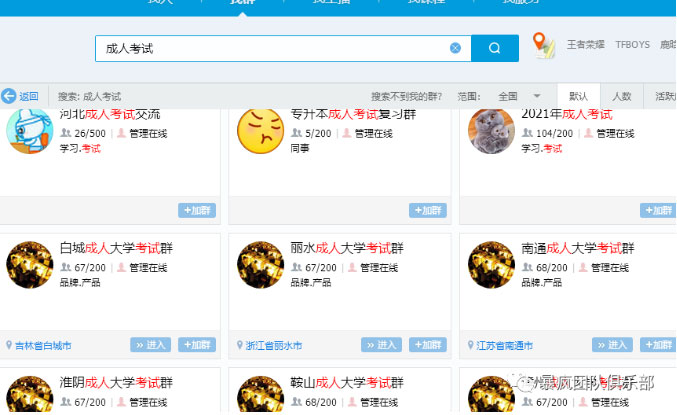Viewport: 677px width, 415px height.
Task: Select the 默认 sorting tab
Action: pyautogui.click(x=579, y=96)
